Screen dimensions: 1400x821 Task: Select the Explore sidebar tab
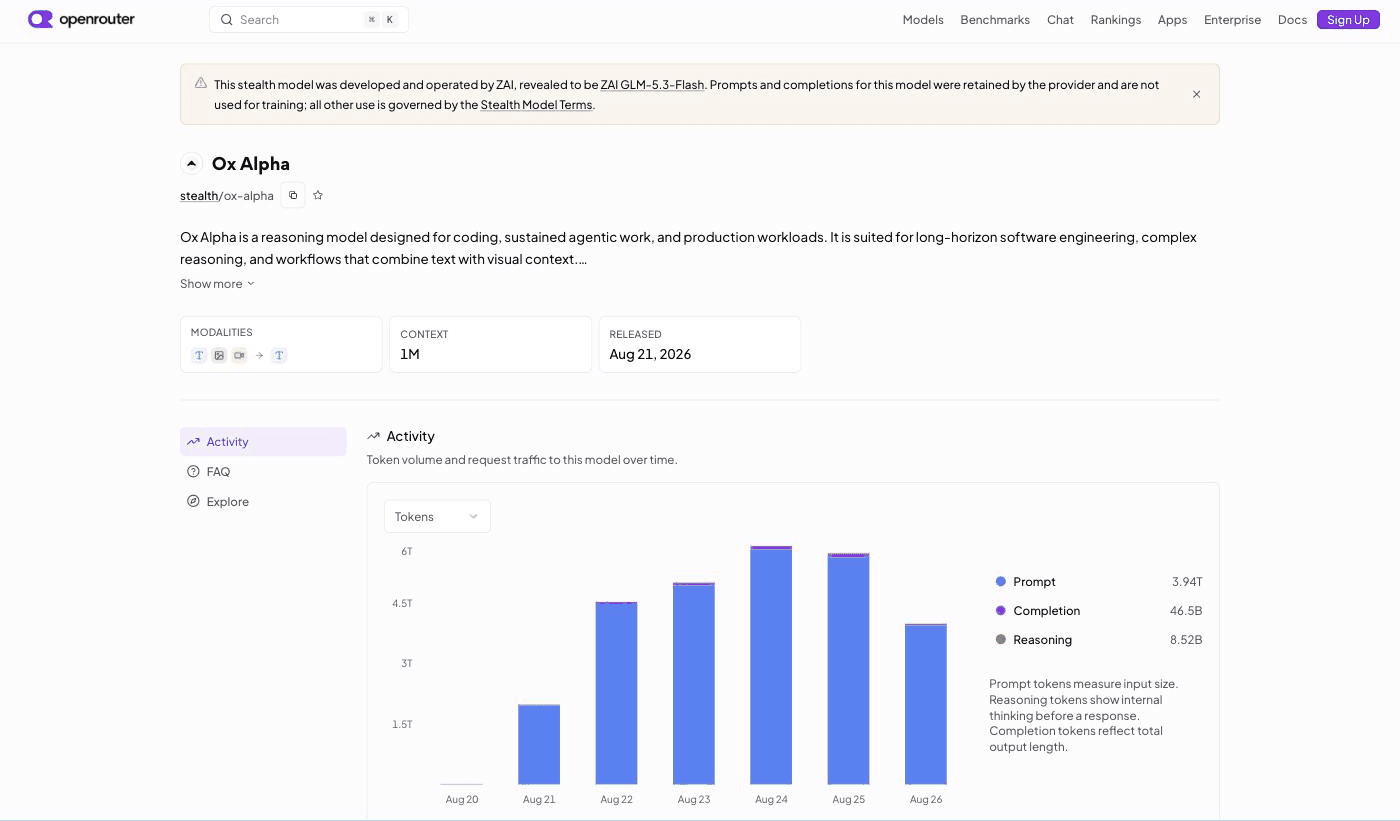tap(263, 502)
